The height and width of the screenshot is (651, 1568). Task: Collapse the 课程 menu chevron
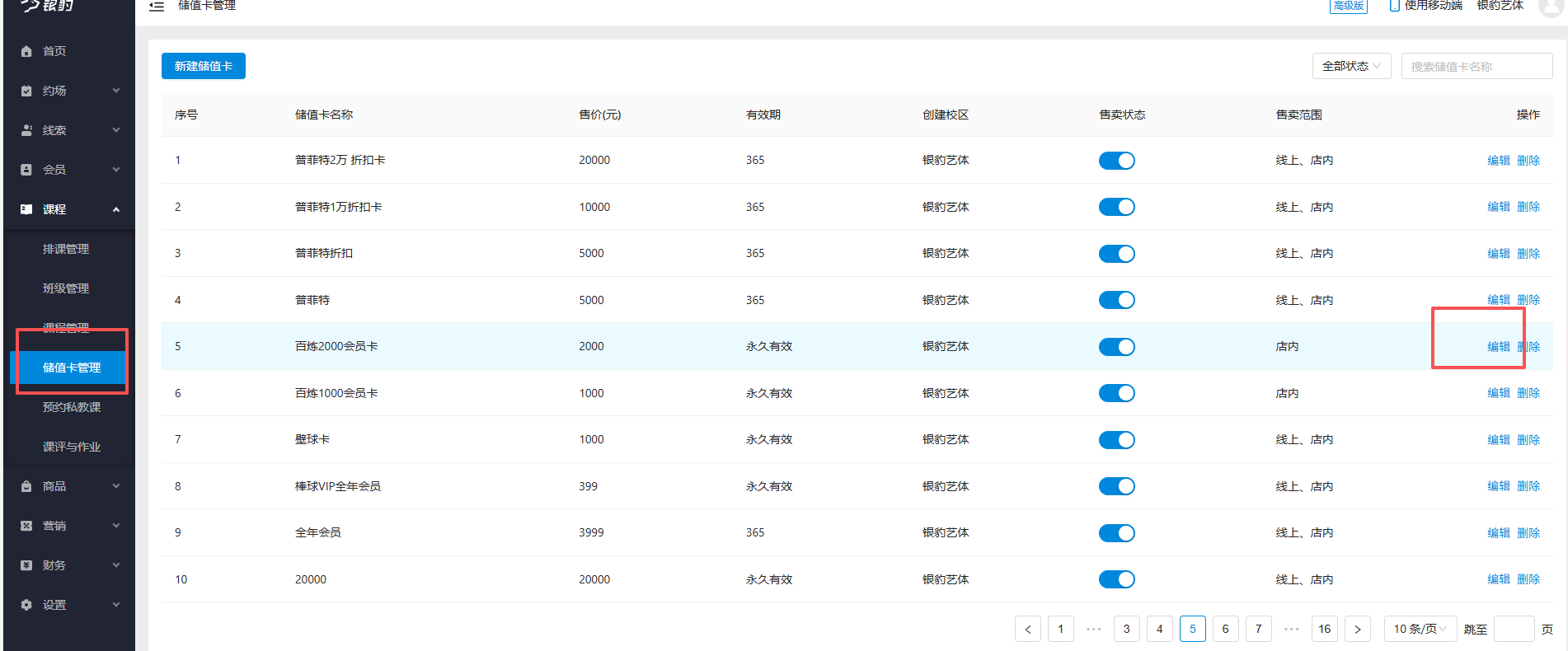tap(116, 209)
